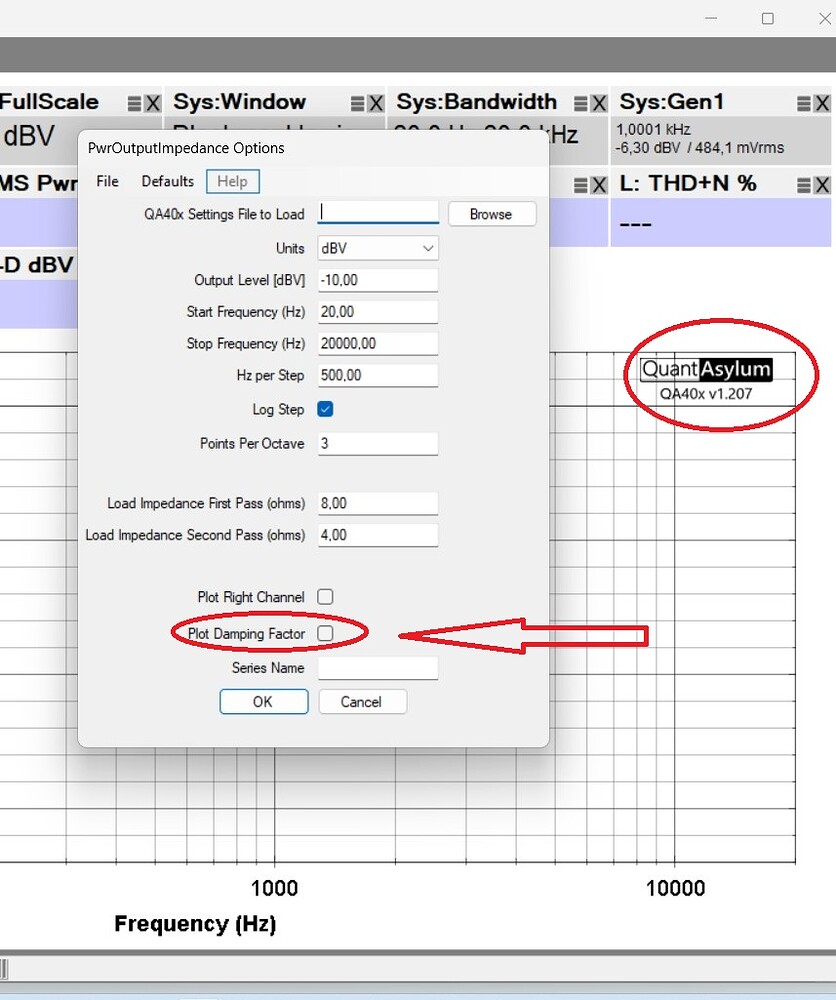Expand the Units dBV dropdown

[x=378, y=248]
